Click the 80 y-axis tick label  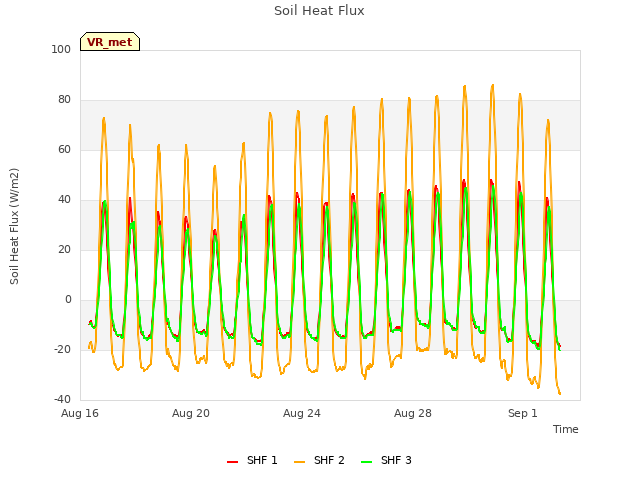[x=64, y=100]
